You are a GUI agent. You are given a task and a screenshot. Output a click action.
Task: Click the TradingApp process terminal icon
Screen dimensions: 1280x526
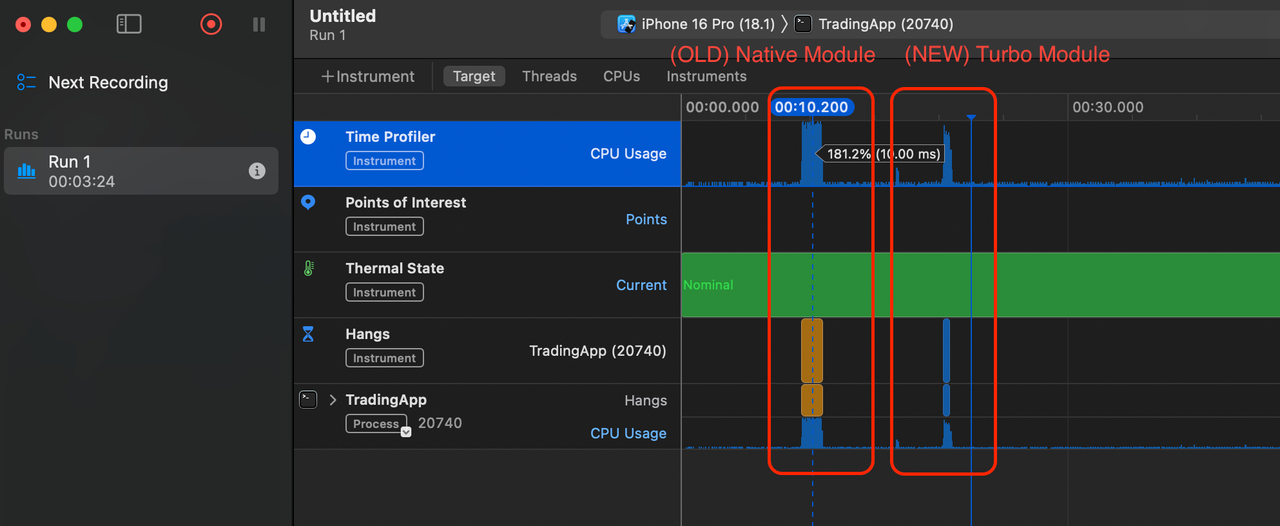(x=308, y=400)
